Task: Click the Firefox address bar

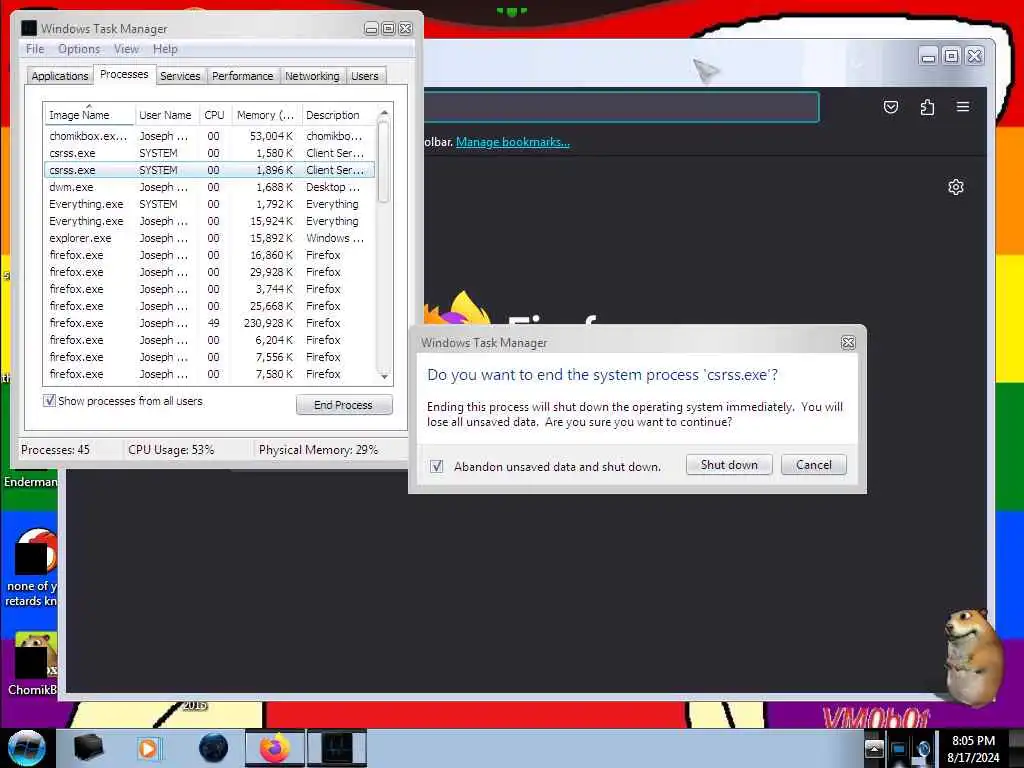Action: (x=620, y=106)
